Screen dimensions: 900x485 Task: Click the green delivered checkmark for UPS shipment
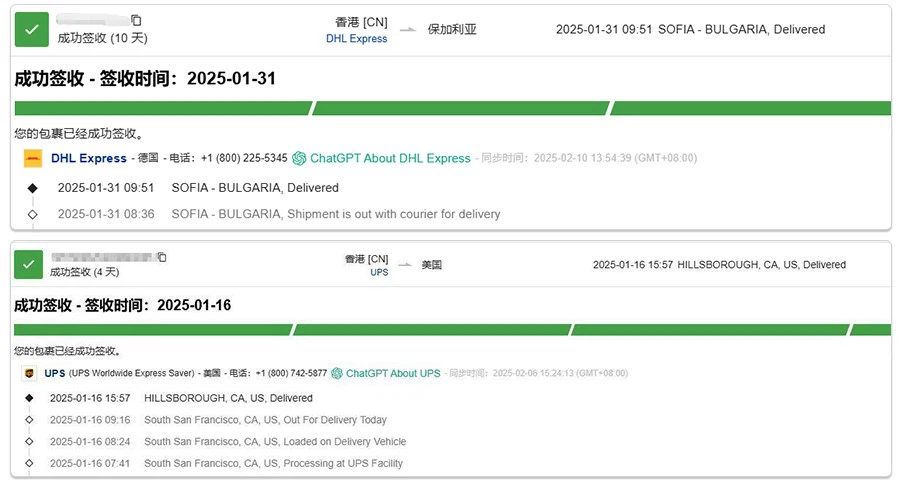[x=28, y=264]
